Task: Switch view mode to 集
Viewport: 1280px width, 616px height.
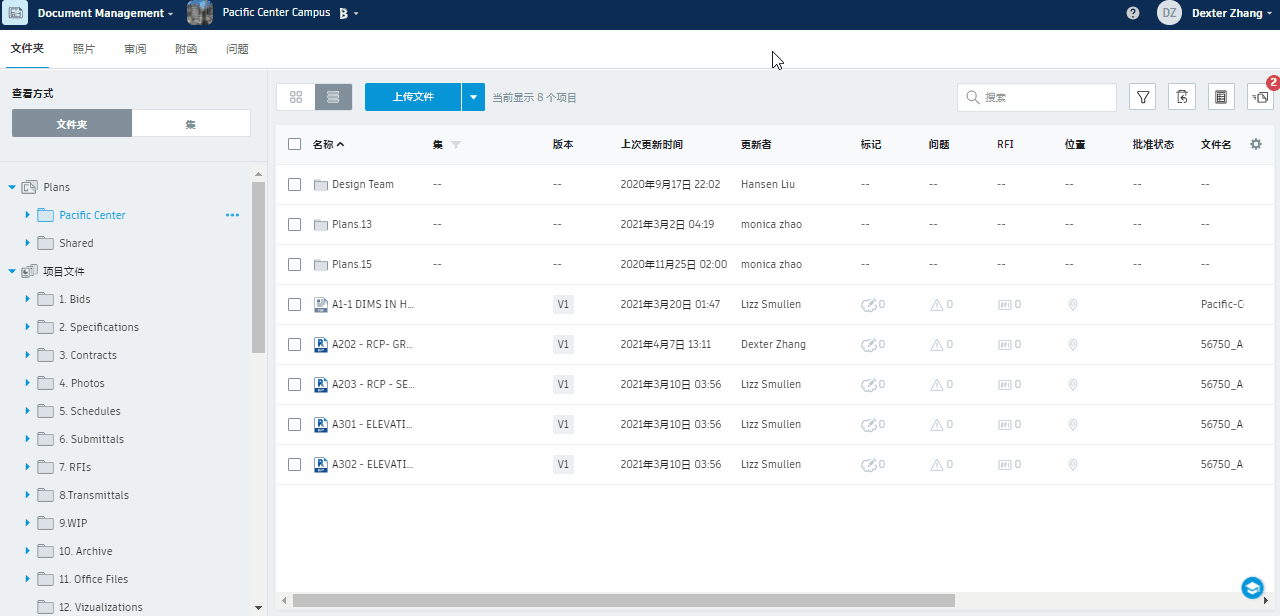Action: (x=191, y=124)
